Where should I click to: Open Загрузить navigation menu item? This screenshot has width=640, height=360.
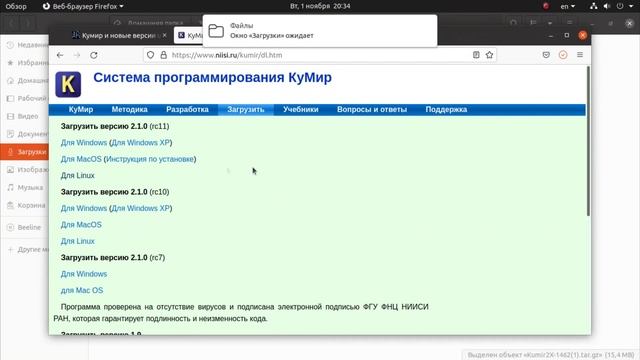tap(246, 109)
